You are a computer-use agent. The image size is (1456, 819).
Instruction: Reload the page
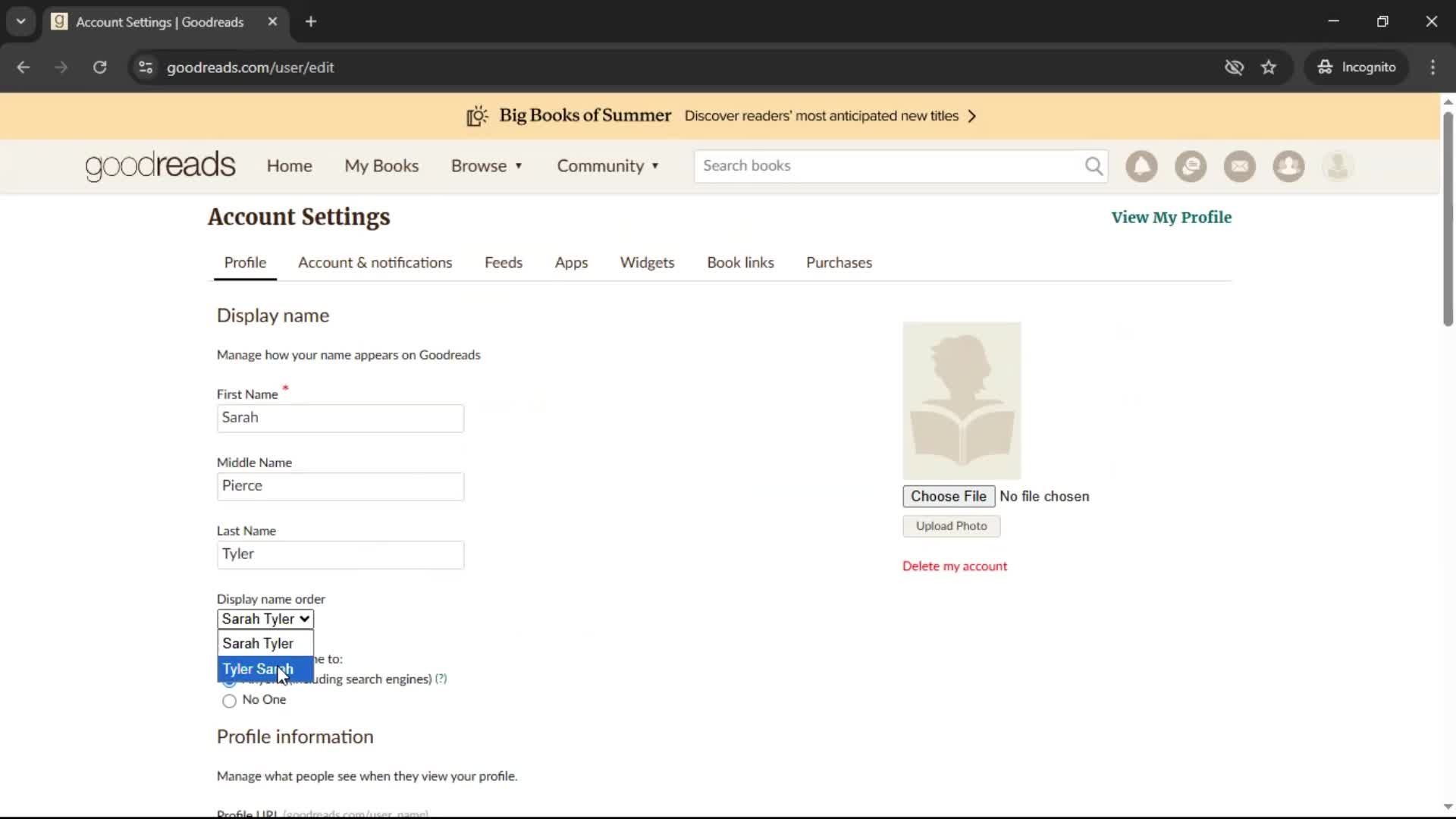click(x=99, y=67)
